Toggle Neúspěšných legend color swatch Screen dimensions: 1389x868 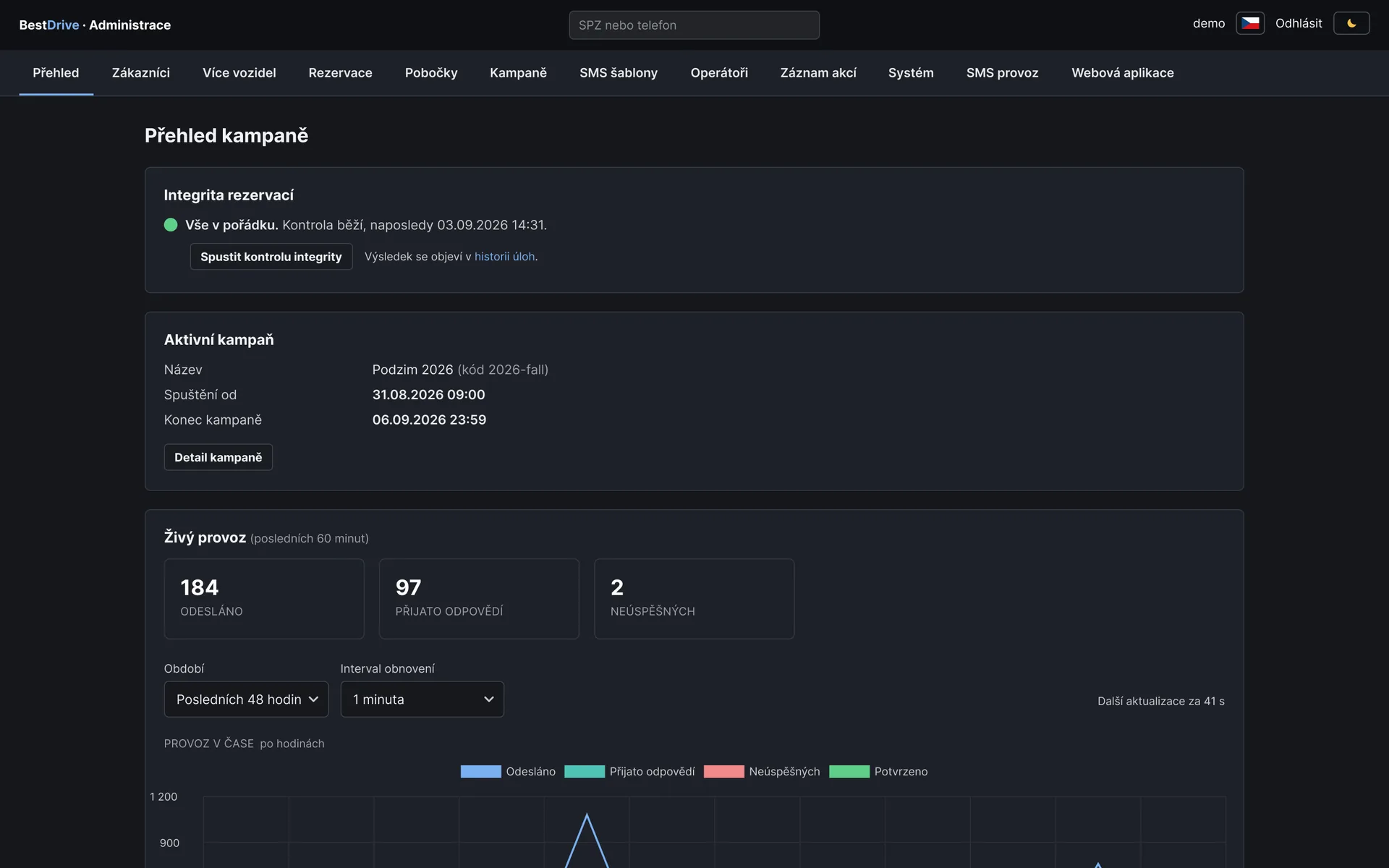coord(724,772)
